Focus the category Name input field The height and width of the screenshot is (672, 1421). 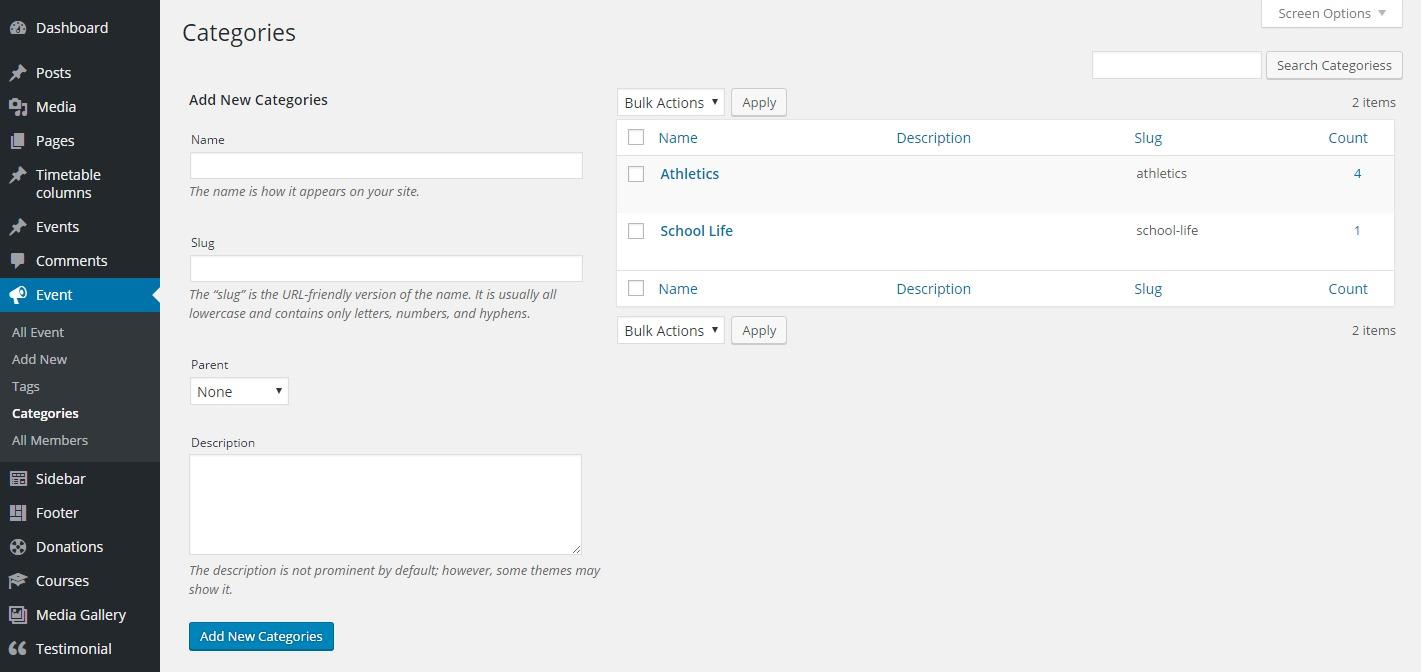tap(386, 166)
